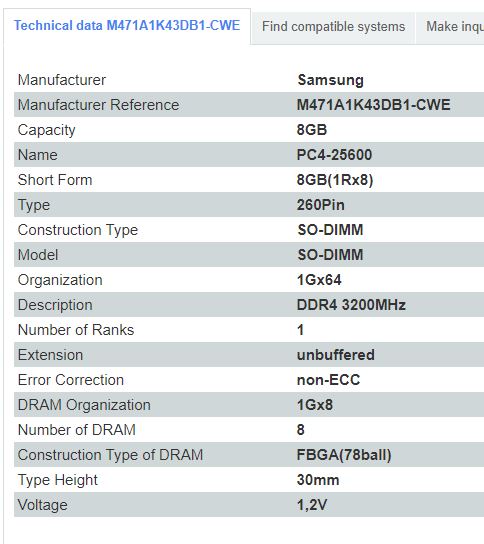Click the Extension row label
Viewport: 484px width, 544px height.
(x=50, y=355)
